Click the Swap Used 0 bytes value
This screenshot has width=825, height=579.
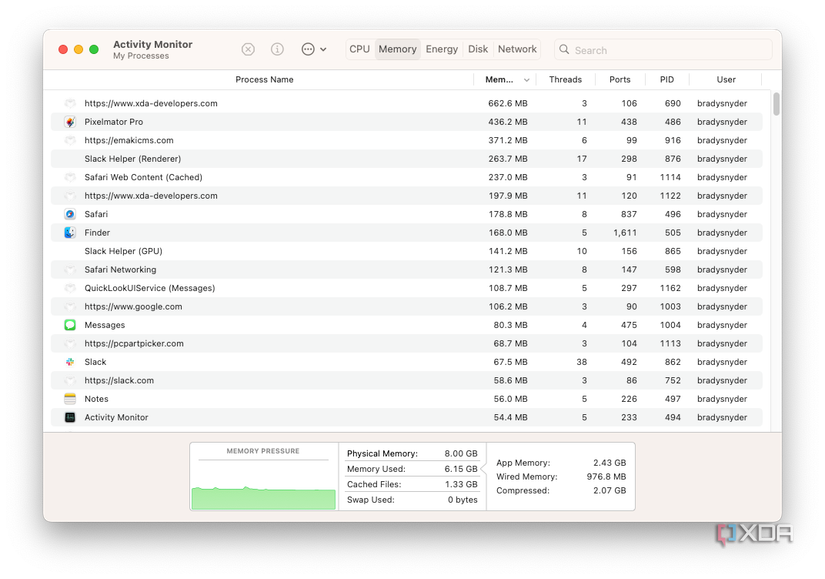tap(462, 500)
